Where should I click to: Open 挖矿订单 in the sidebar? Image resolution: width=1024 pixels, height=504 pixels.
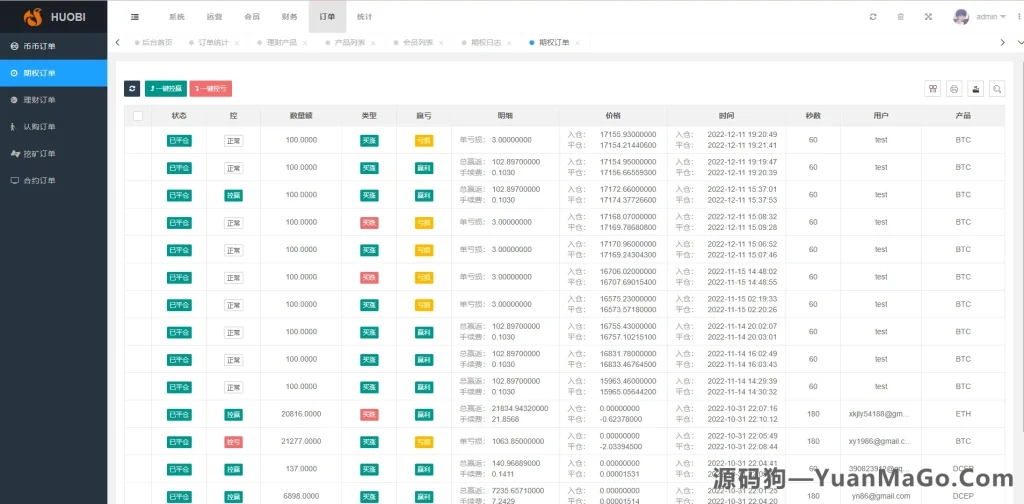coord(54,153)
